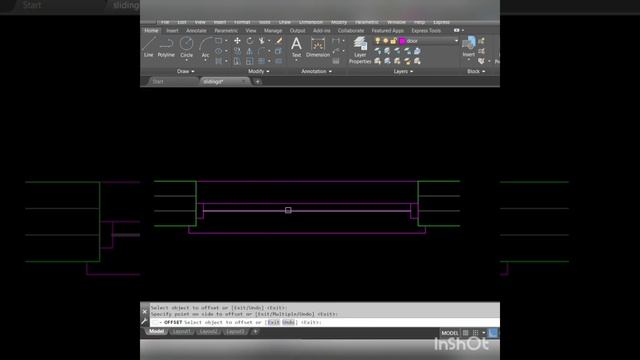Click new drawing plus tab button
The width and height of the screenshot is (640, 360).
point(258,82)
